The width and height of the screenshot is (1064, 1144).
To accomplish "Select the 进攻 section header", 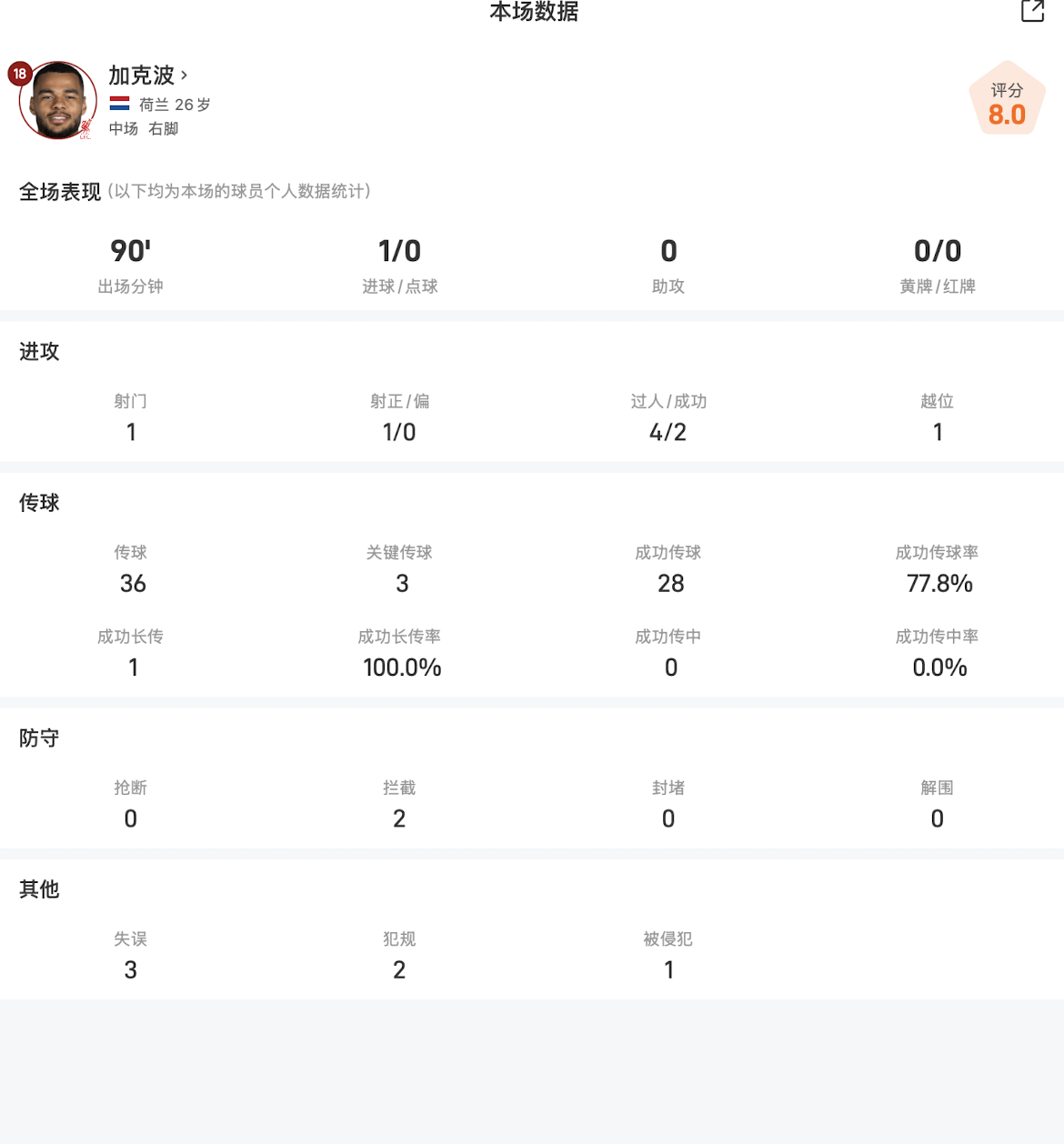I will (39, 352).
